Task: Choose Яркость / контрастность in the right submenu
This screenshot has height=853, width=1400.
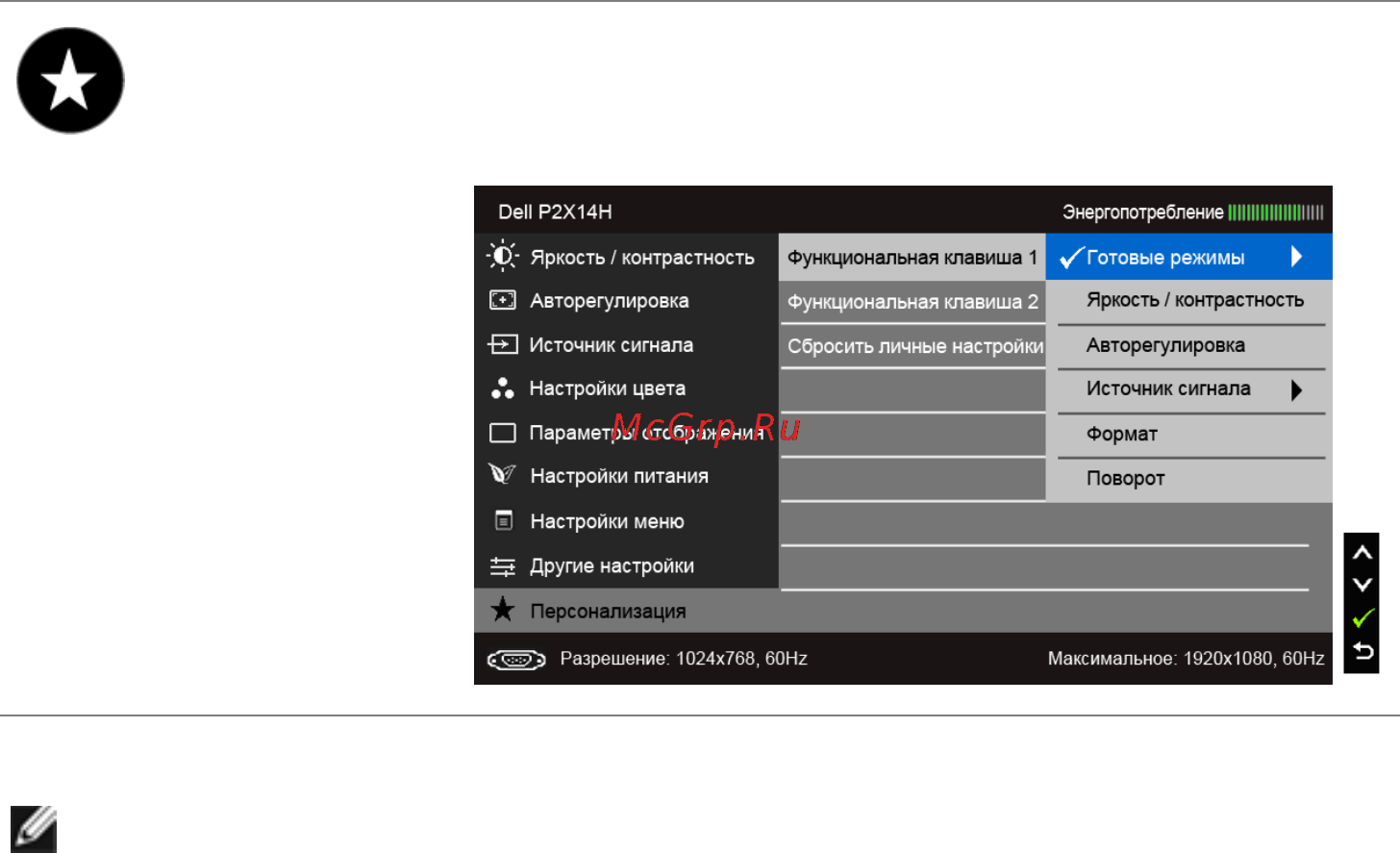Action: click(x=1191, y=301)
